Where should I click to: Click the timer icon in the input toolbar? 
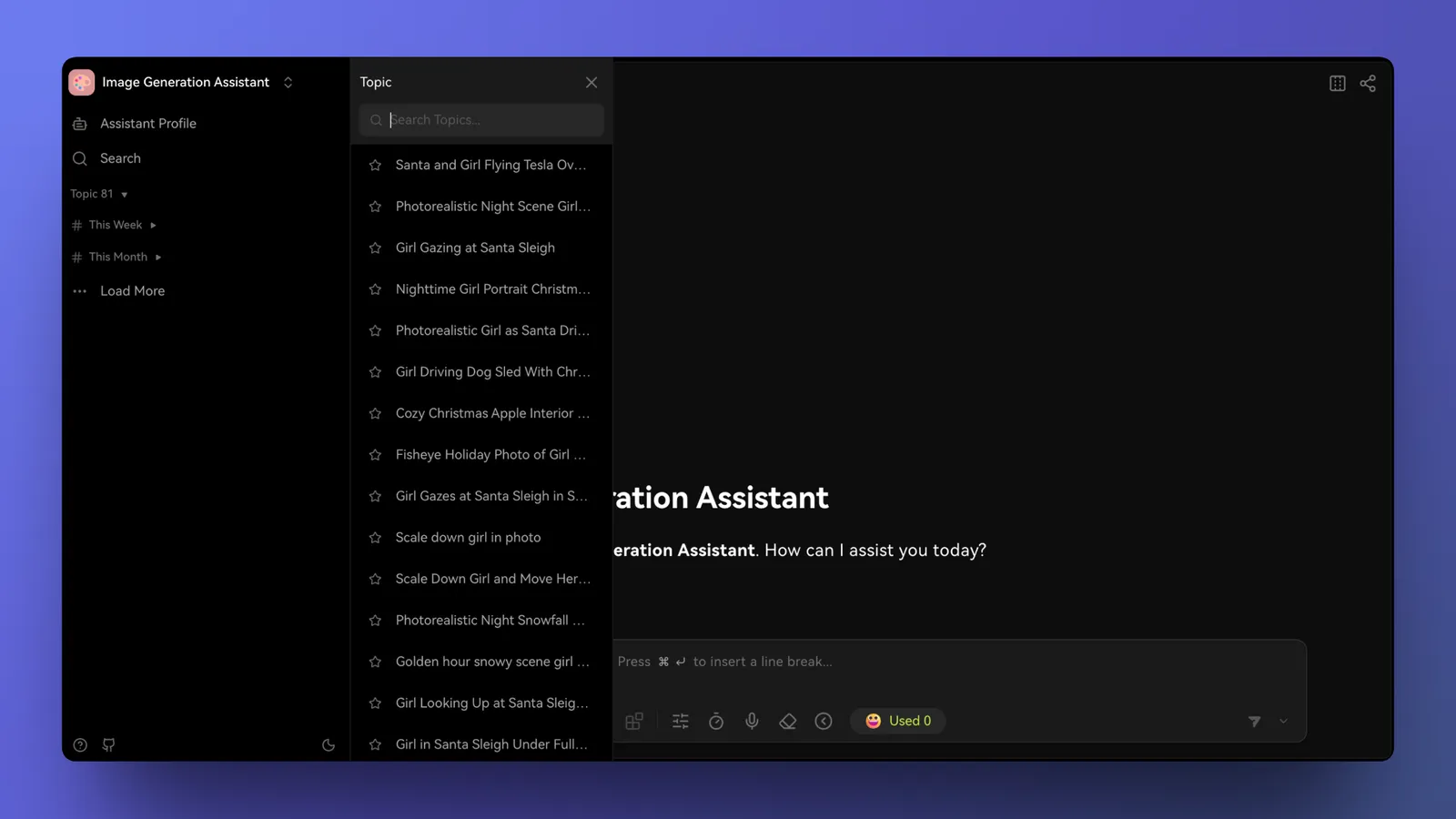(716, 720)
